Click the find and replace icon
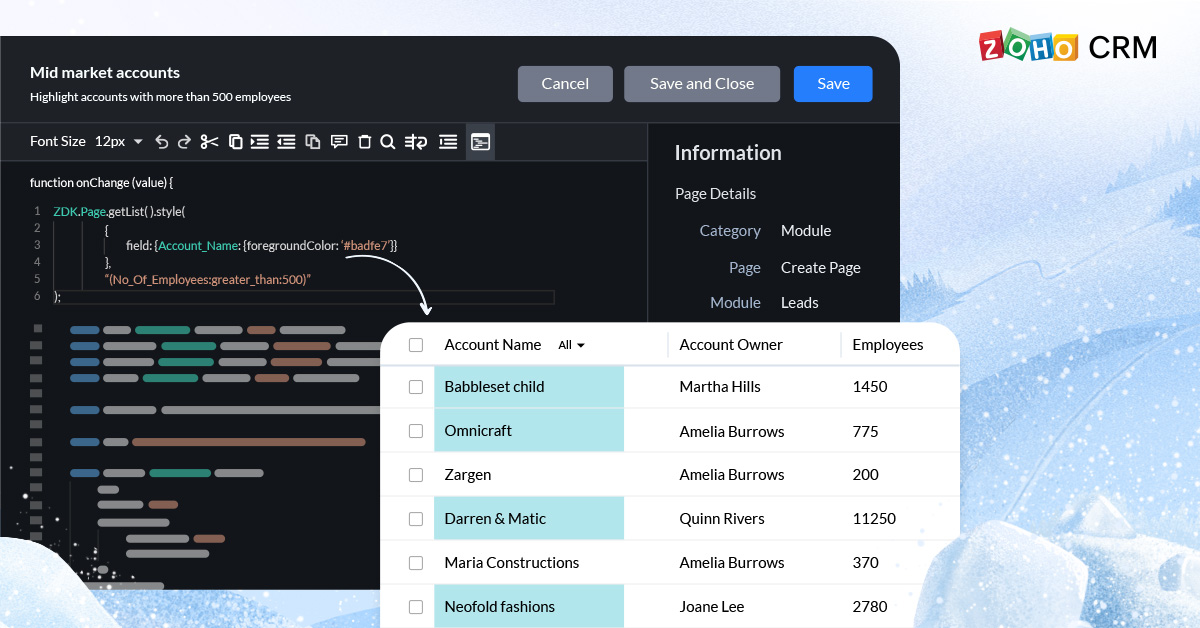This screenshot has height=628, width=1200. pyautogui.click(x=416, y=142)
